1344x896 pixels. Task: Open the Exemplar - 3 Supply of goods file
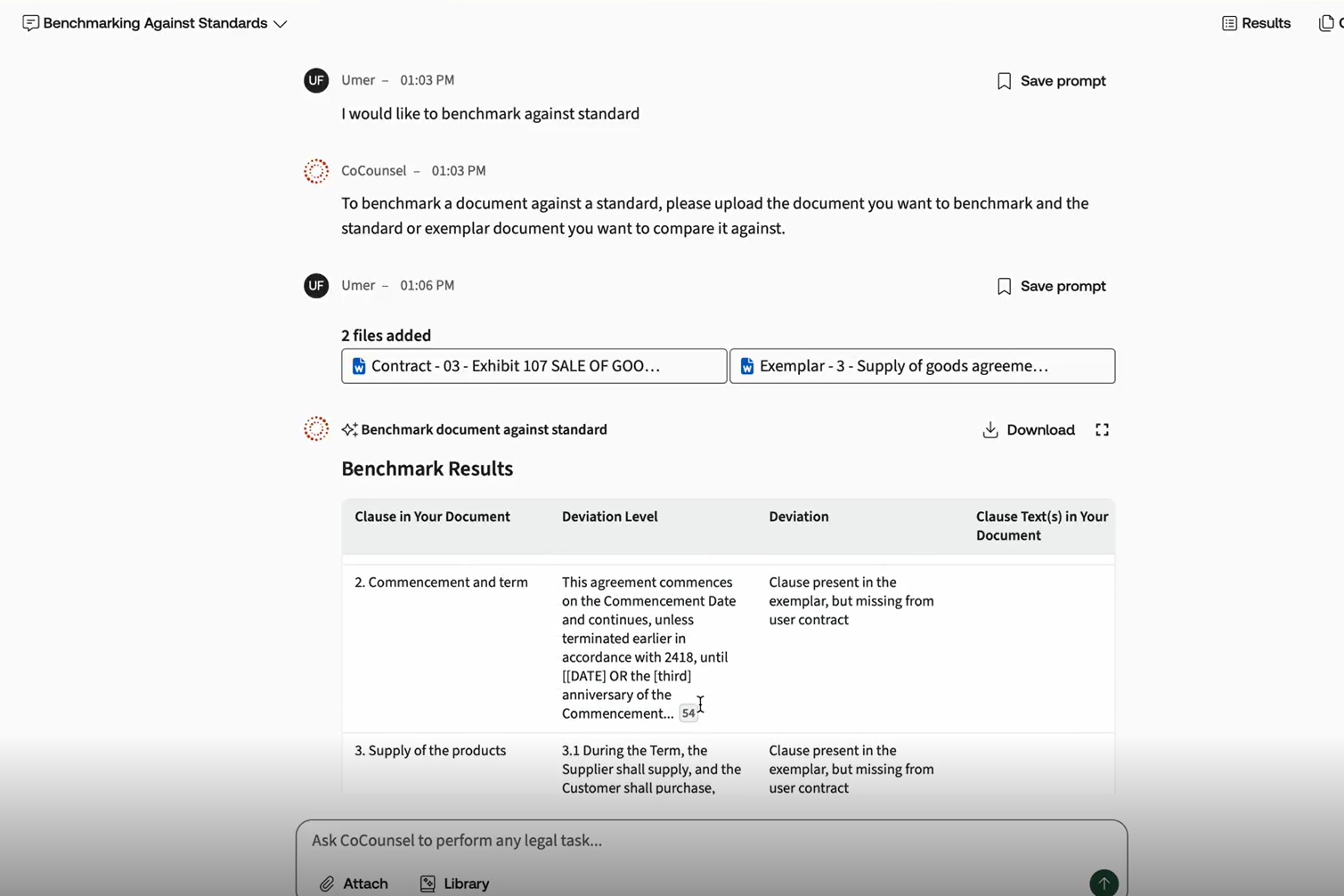[x=922, y=366]
